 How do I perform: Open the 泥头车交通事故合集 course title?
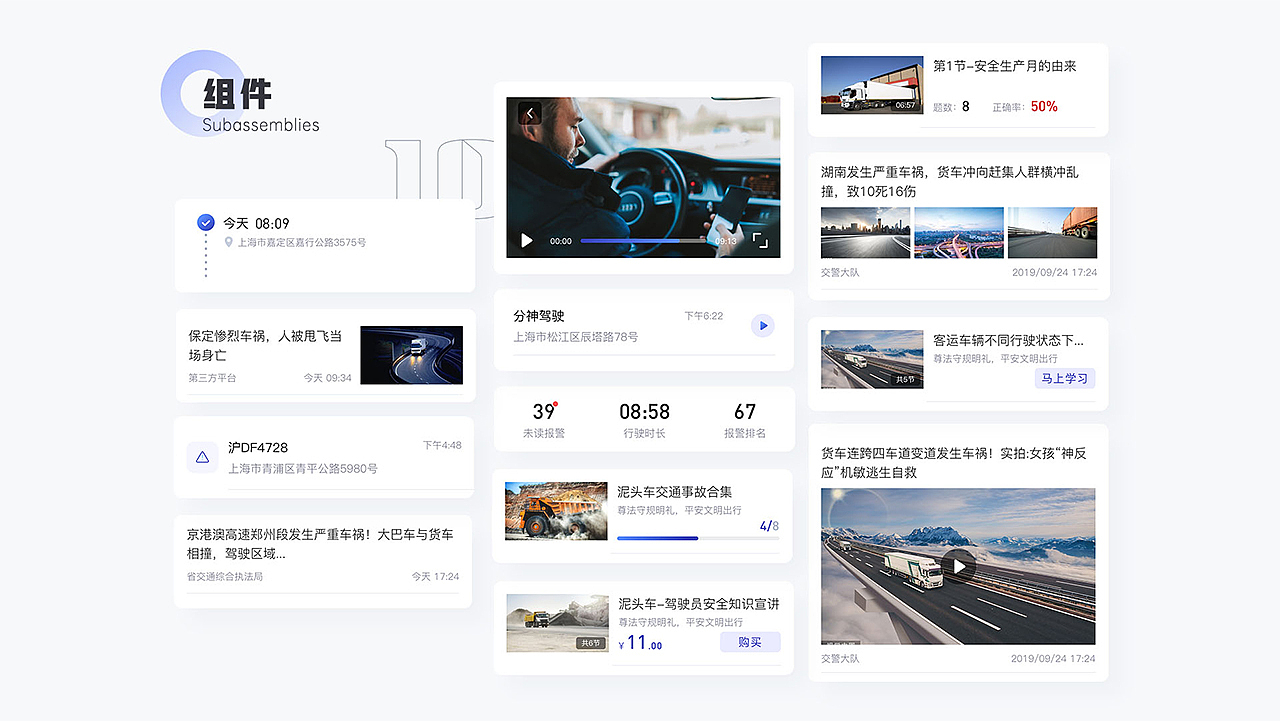(674, 492)
